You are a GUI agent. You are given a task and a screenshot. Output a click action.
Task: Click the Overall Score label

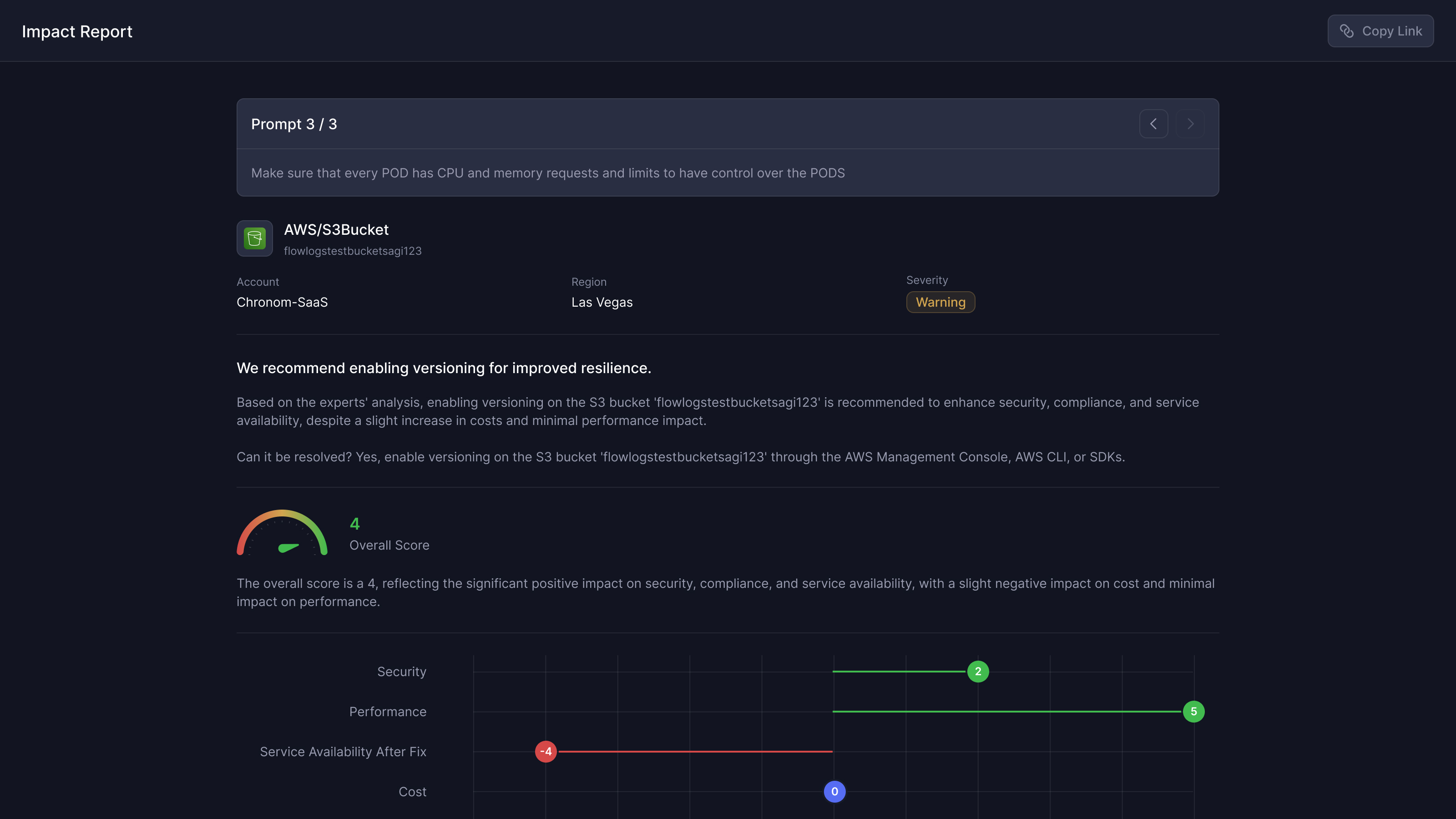tap(389, 546)
